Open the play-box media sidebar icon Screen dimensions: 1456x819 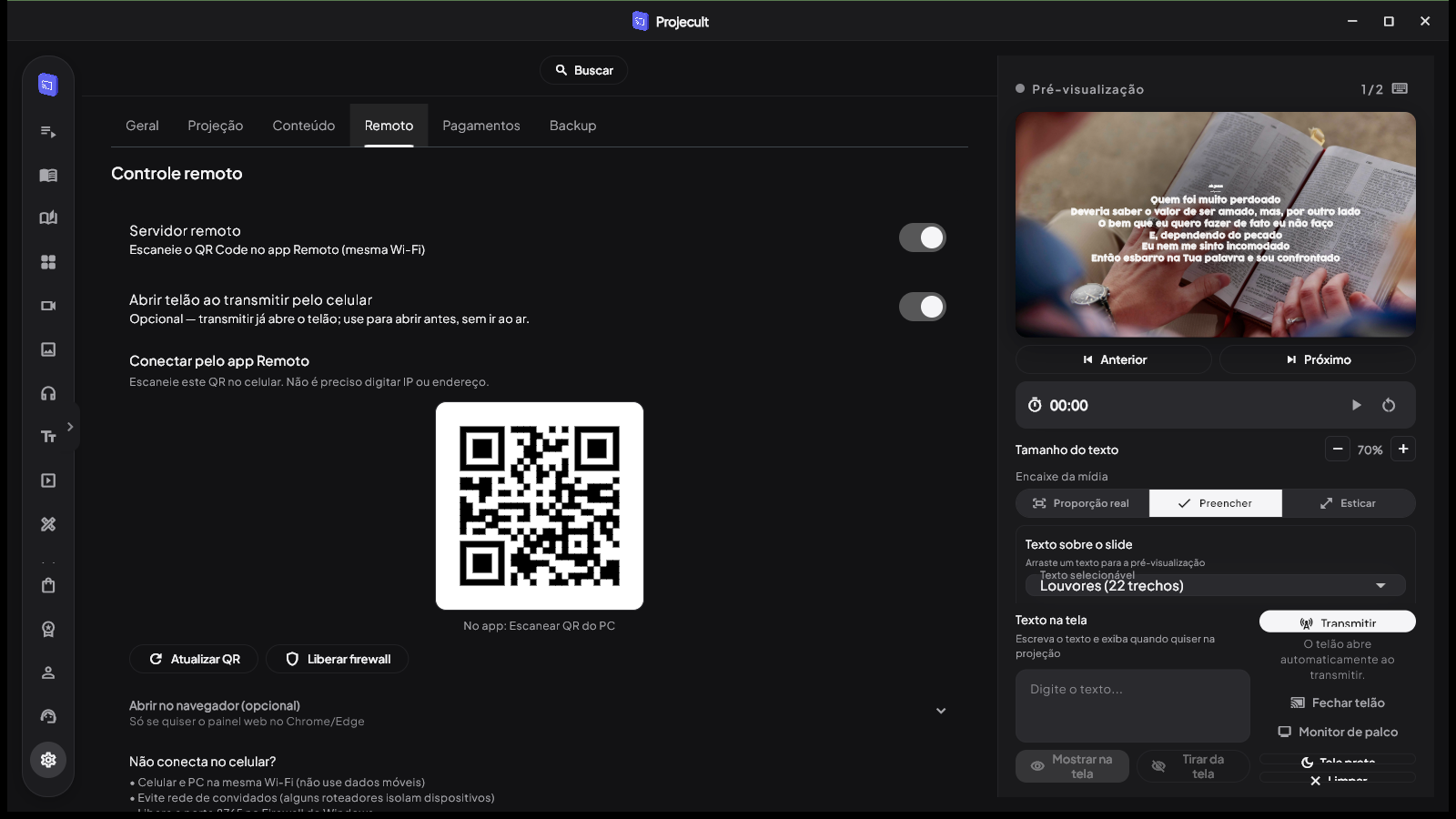(x=48, y=480)
